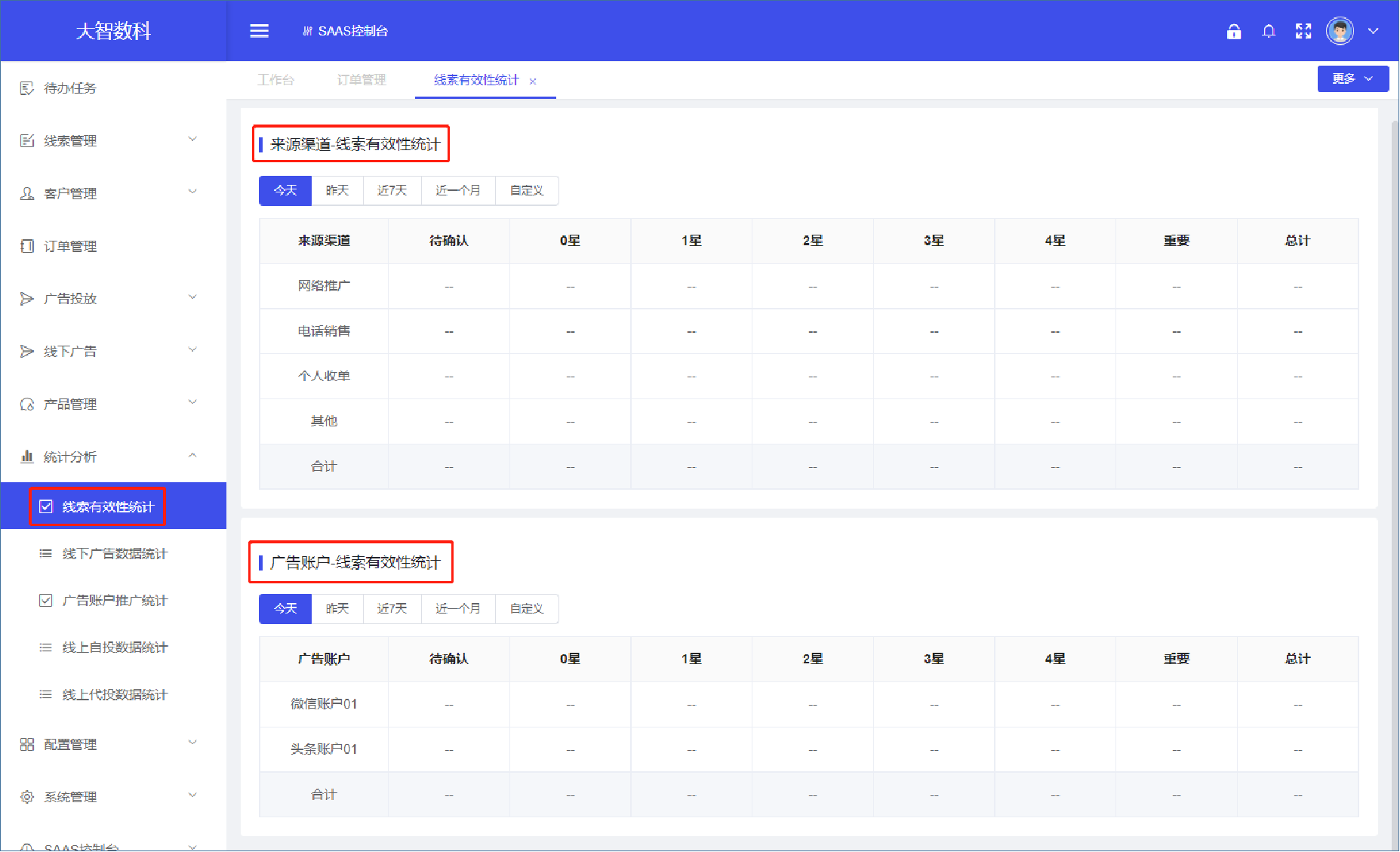Click the 统计分析 bar chart icon

point(27,457)
